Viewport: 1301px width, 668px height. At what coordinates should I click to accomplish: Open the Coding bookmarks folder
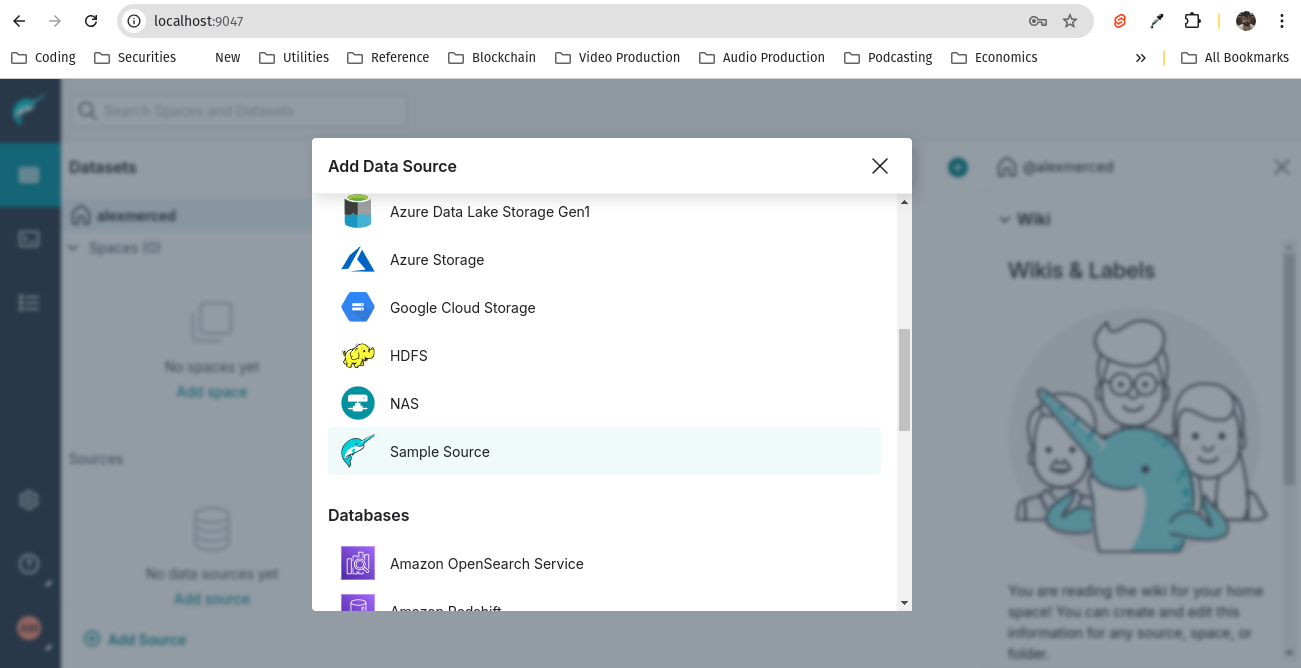(44, 58)
